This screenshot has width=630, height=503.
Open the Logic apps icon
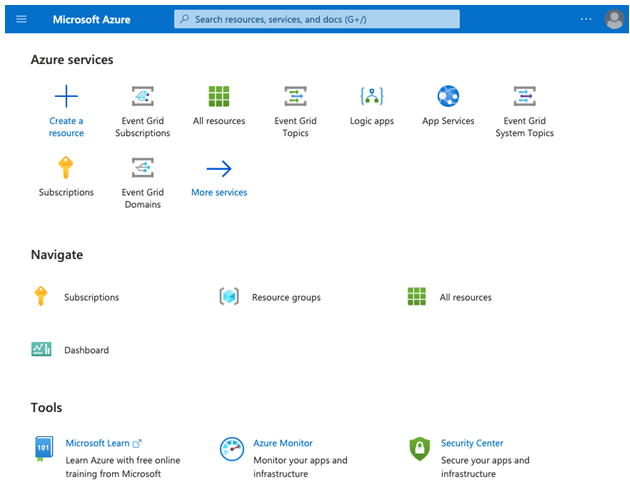[372, 96]
